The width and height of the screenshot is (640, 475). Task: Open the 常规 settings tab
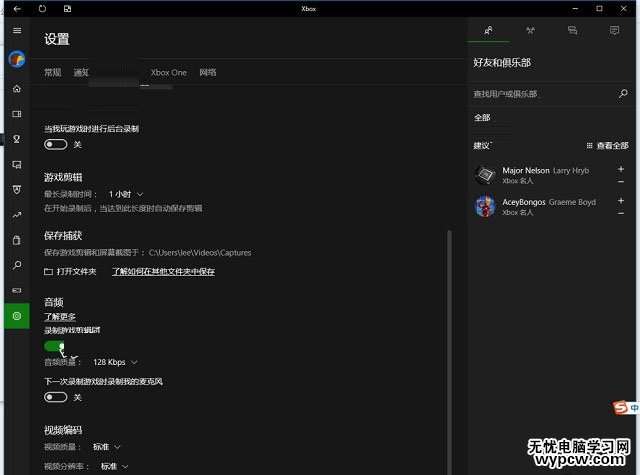click(x=53, y=72)
